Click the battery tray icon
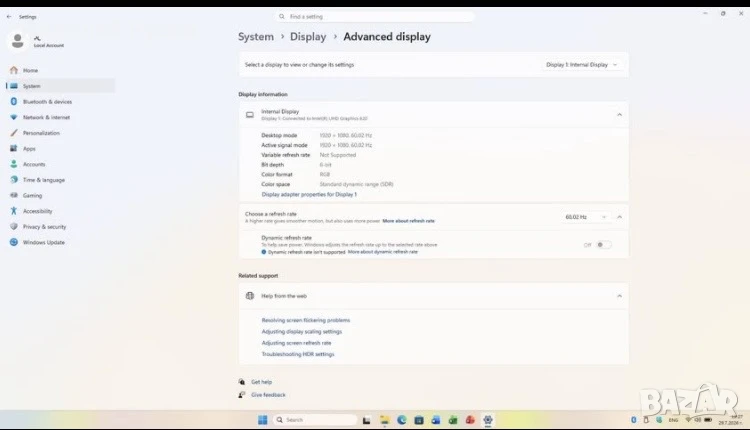Image resolution: width=750 pixels, height=430 pixels. [x=708, y=420]
